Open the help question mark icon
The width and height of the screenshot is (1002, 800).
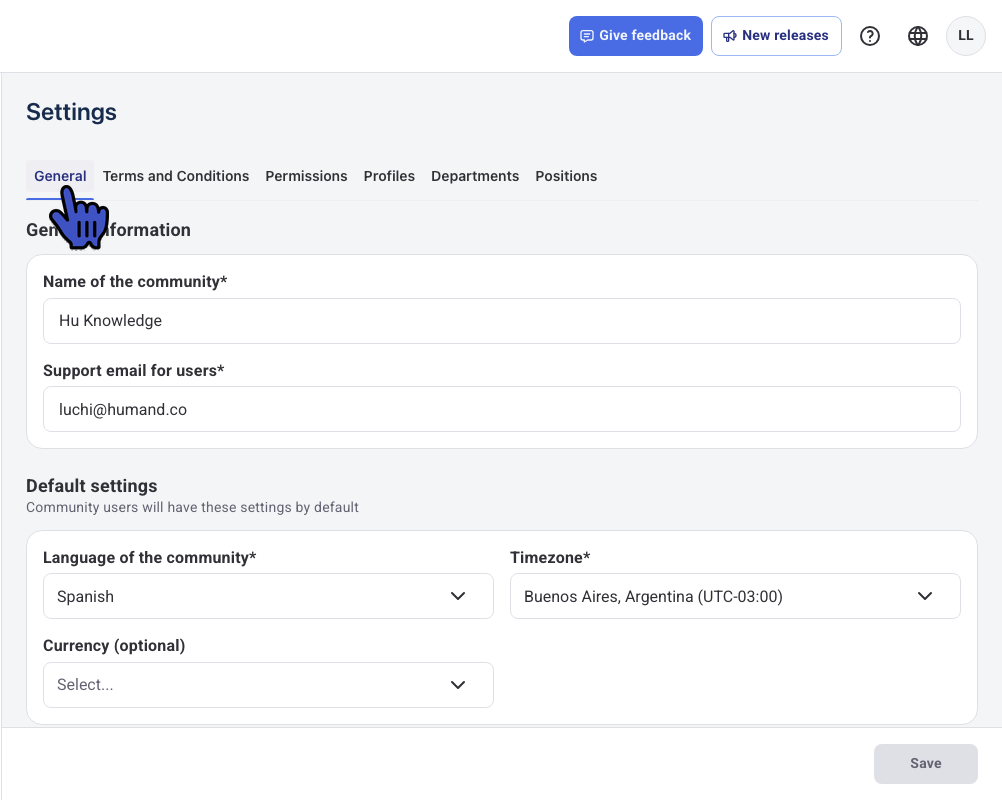pos(869,36)
